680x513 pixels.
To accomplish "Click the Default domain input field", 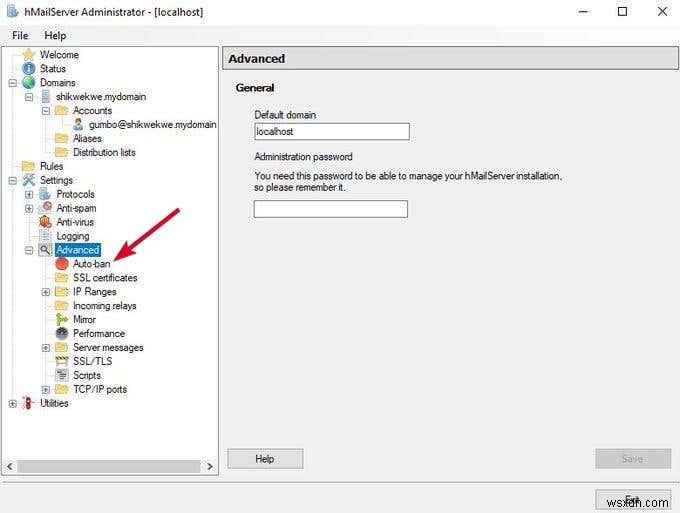I will 332,131.
